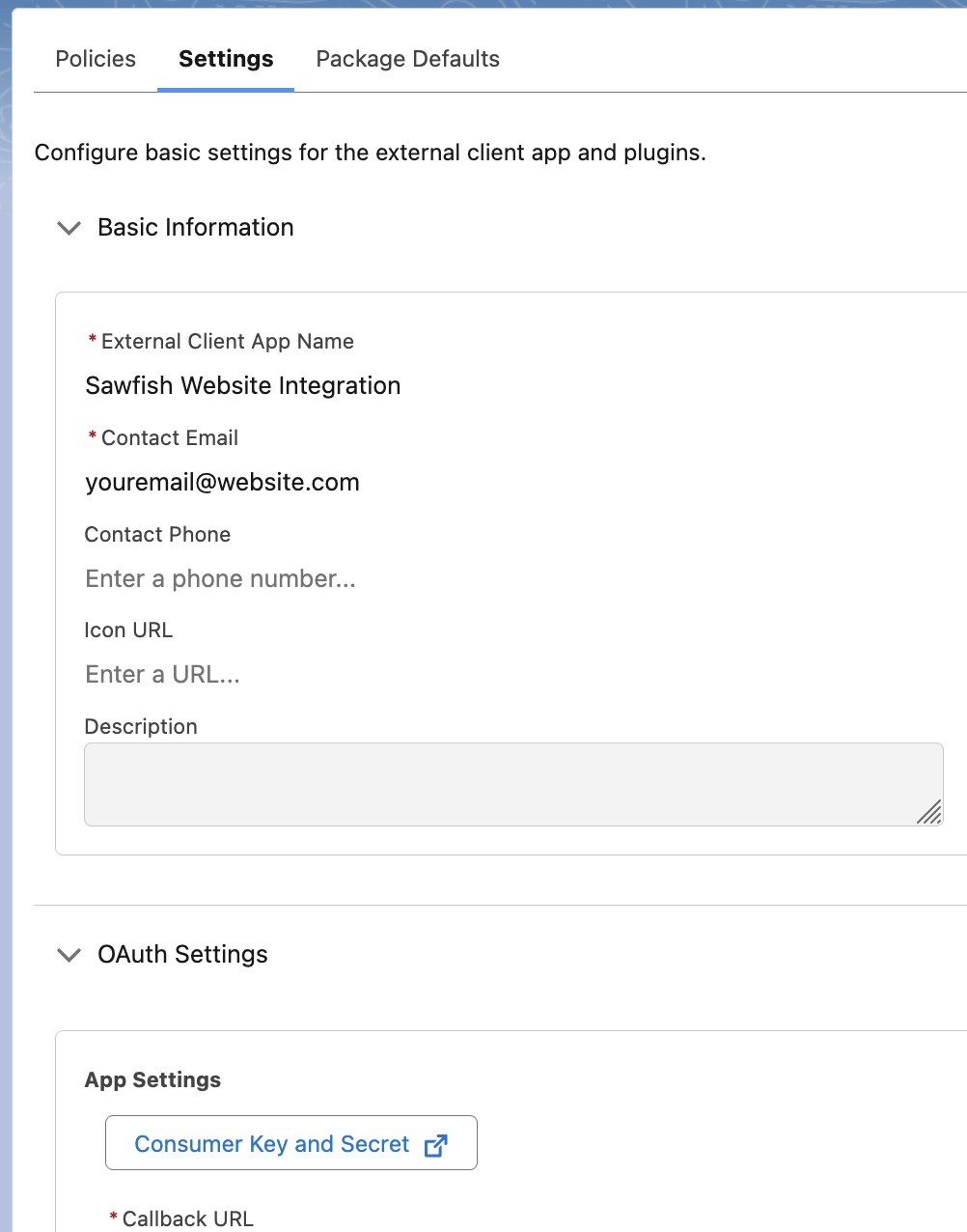This screenshot has width=967, height=1232.
Task: Click the Basic Information section heading
Action: 196,227
